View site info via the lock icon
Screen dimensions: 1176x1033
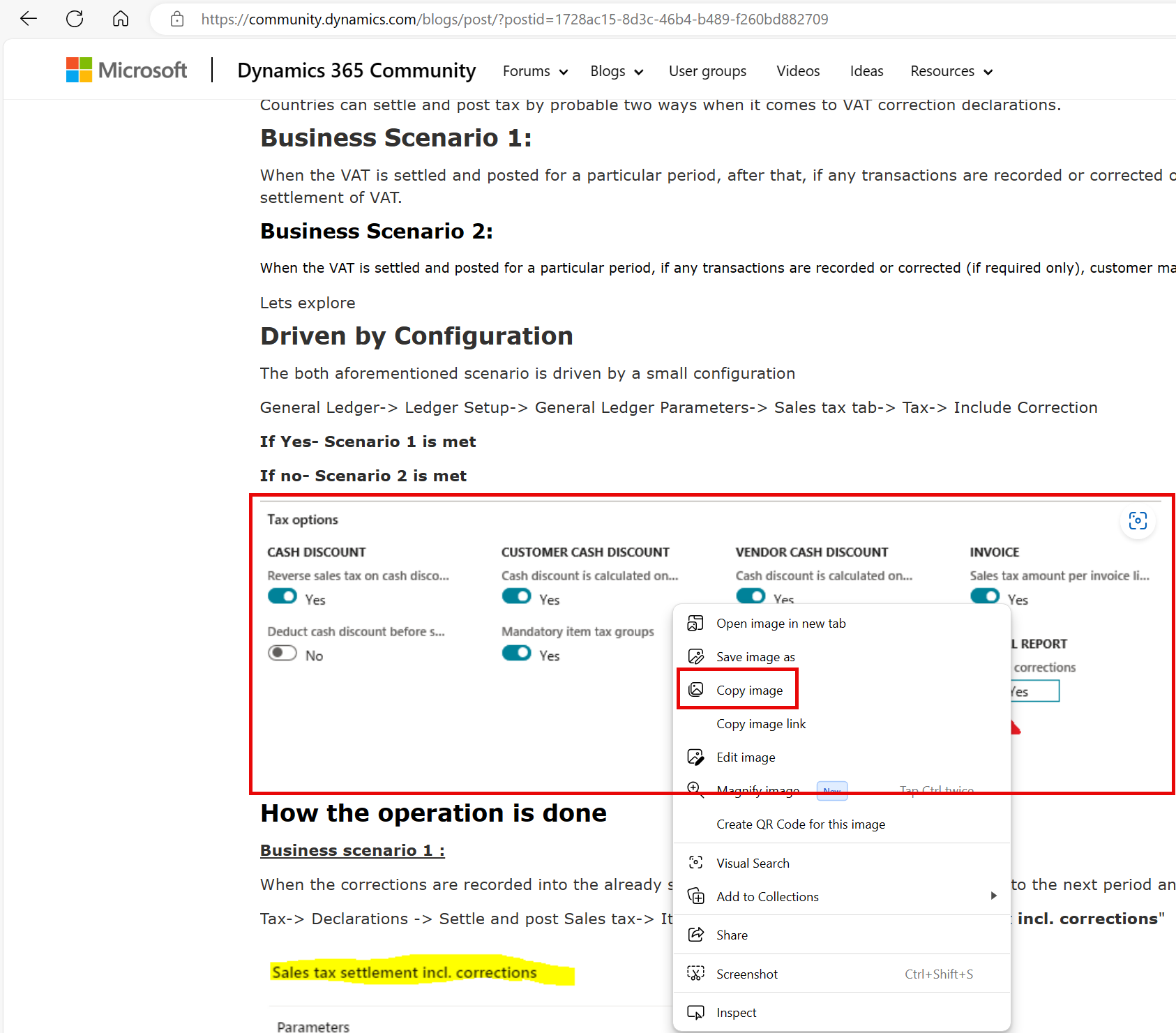click(177, 19)
